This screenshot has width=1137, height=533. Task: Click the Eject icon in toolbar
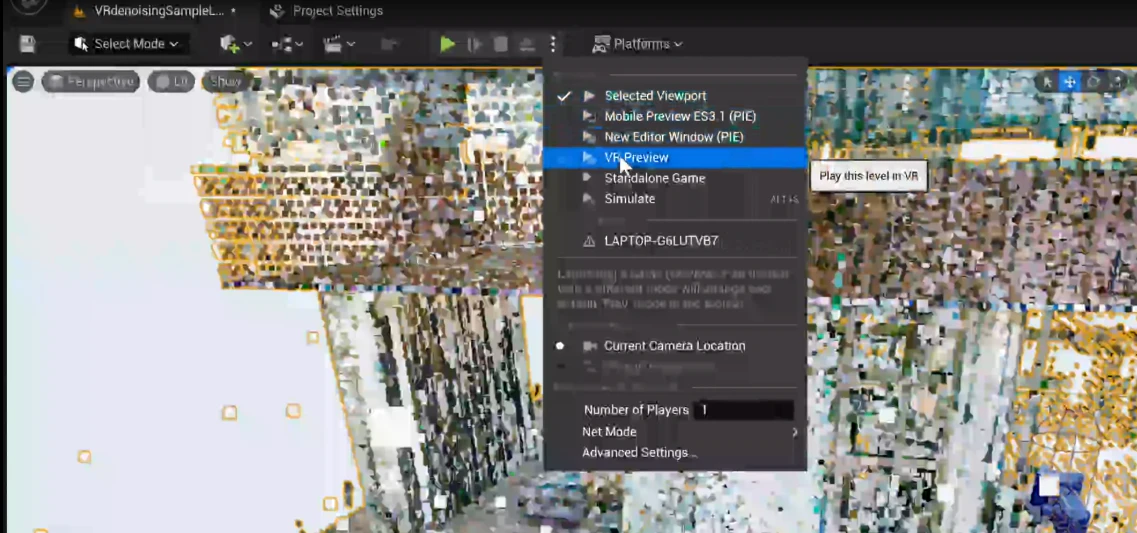(x=527, y=44)
